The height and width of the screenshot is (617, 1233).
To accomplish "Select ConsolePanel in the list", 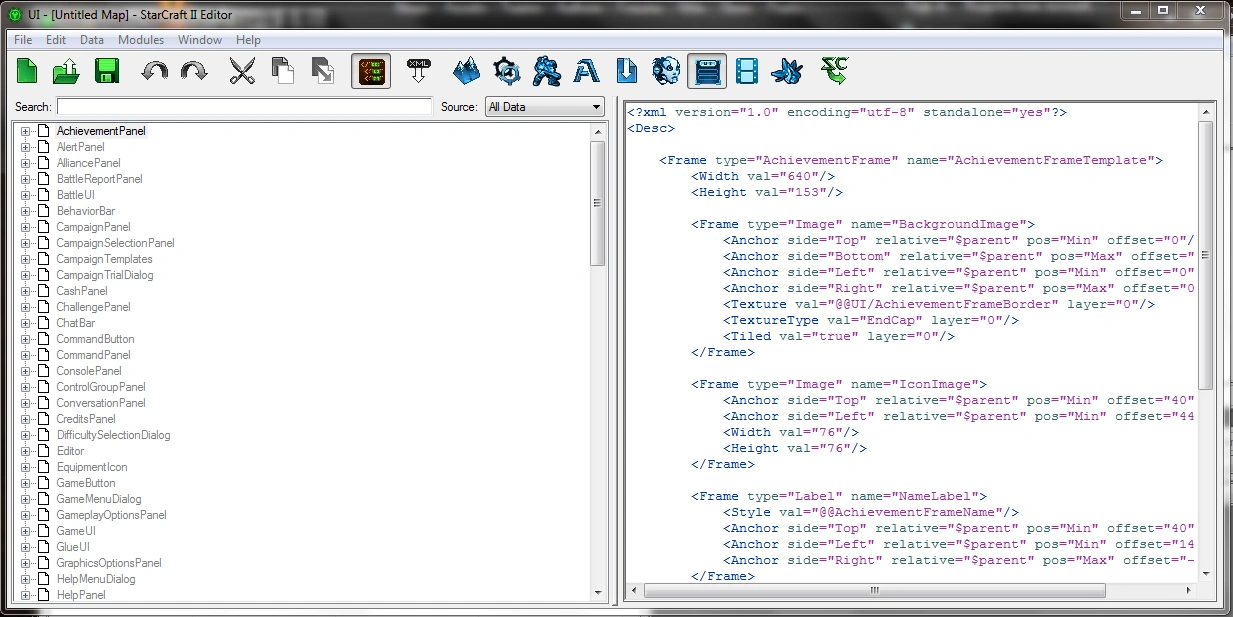I will tap(89, 371).
